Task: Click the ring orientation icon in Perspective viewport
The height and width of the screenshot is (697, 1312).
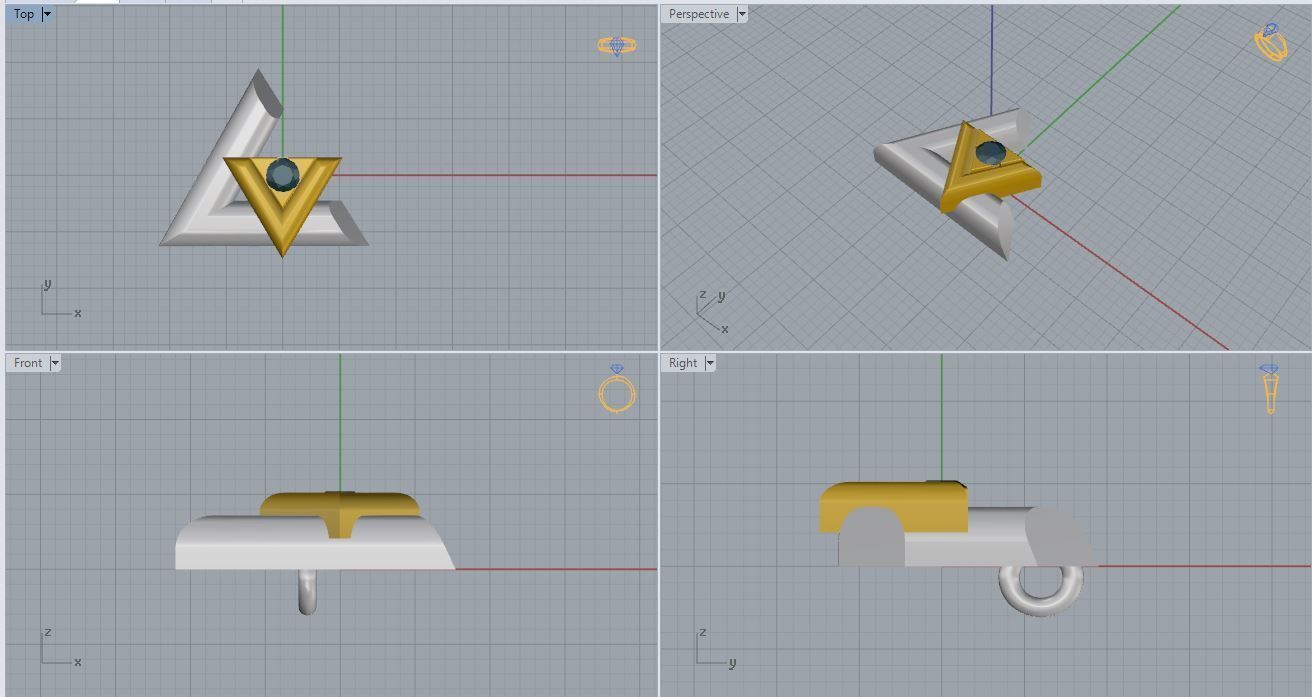Action: point(1270,43)
